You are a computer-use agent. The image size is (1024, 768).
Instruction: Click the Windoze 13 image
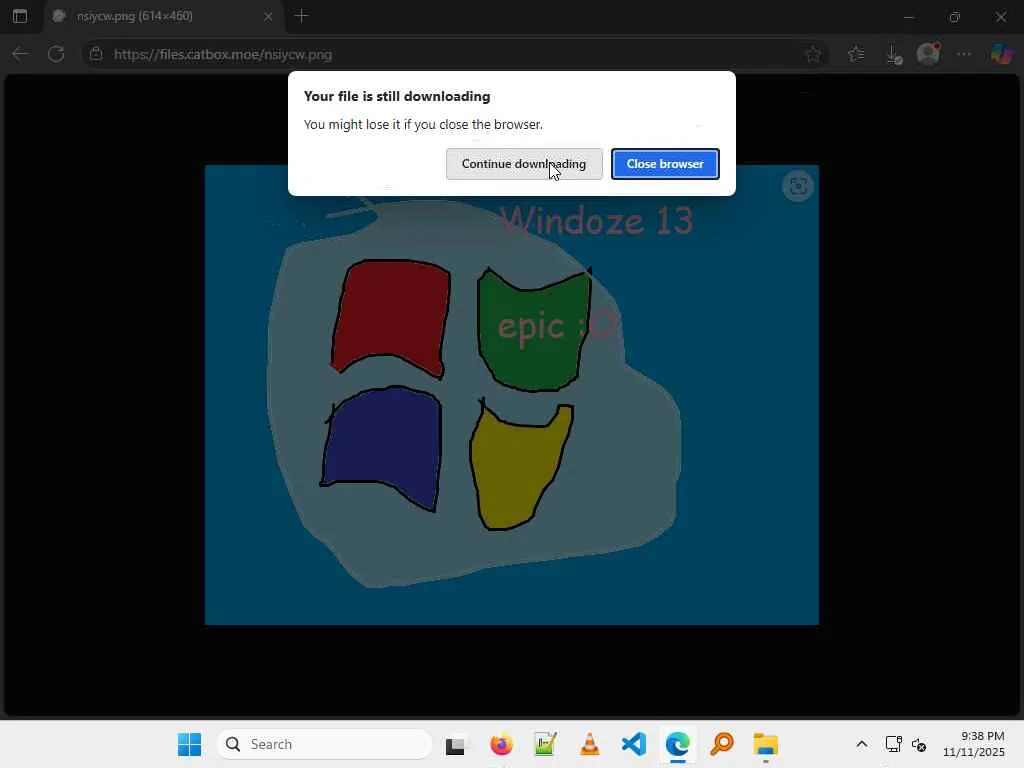point(511,394)
